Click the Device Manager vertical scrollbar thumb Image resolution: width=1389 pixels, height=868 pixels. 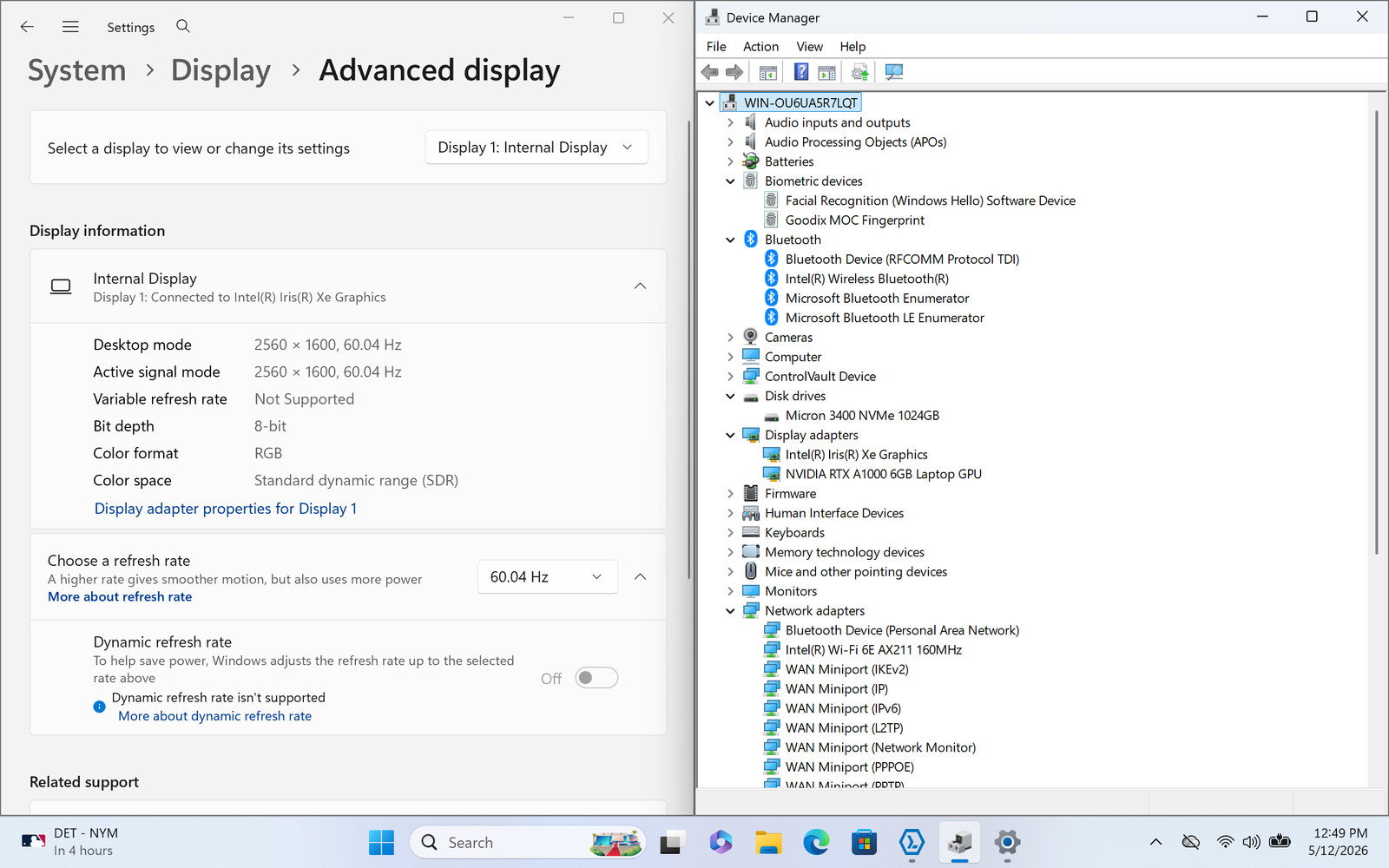pyautogui.click(x=1377, y=332)
